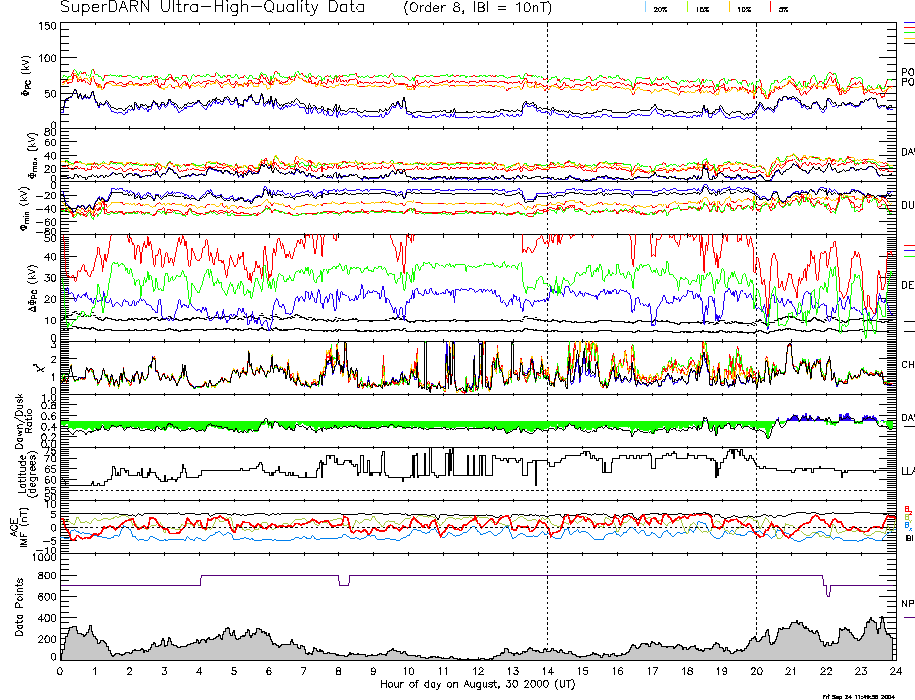Click the 'ACE IMF (nT)' axis label
The width and height of the screenshot is (915, 700).
19,527
